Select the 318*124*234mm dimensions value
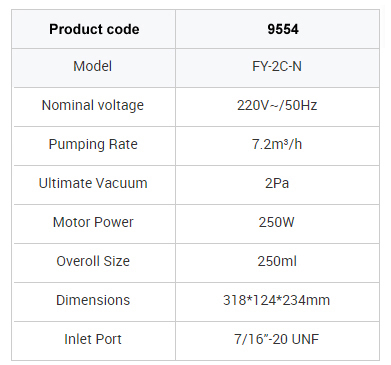 coord(277,300)
